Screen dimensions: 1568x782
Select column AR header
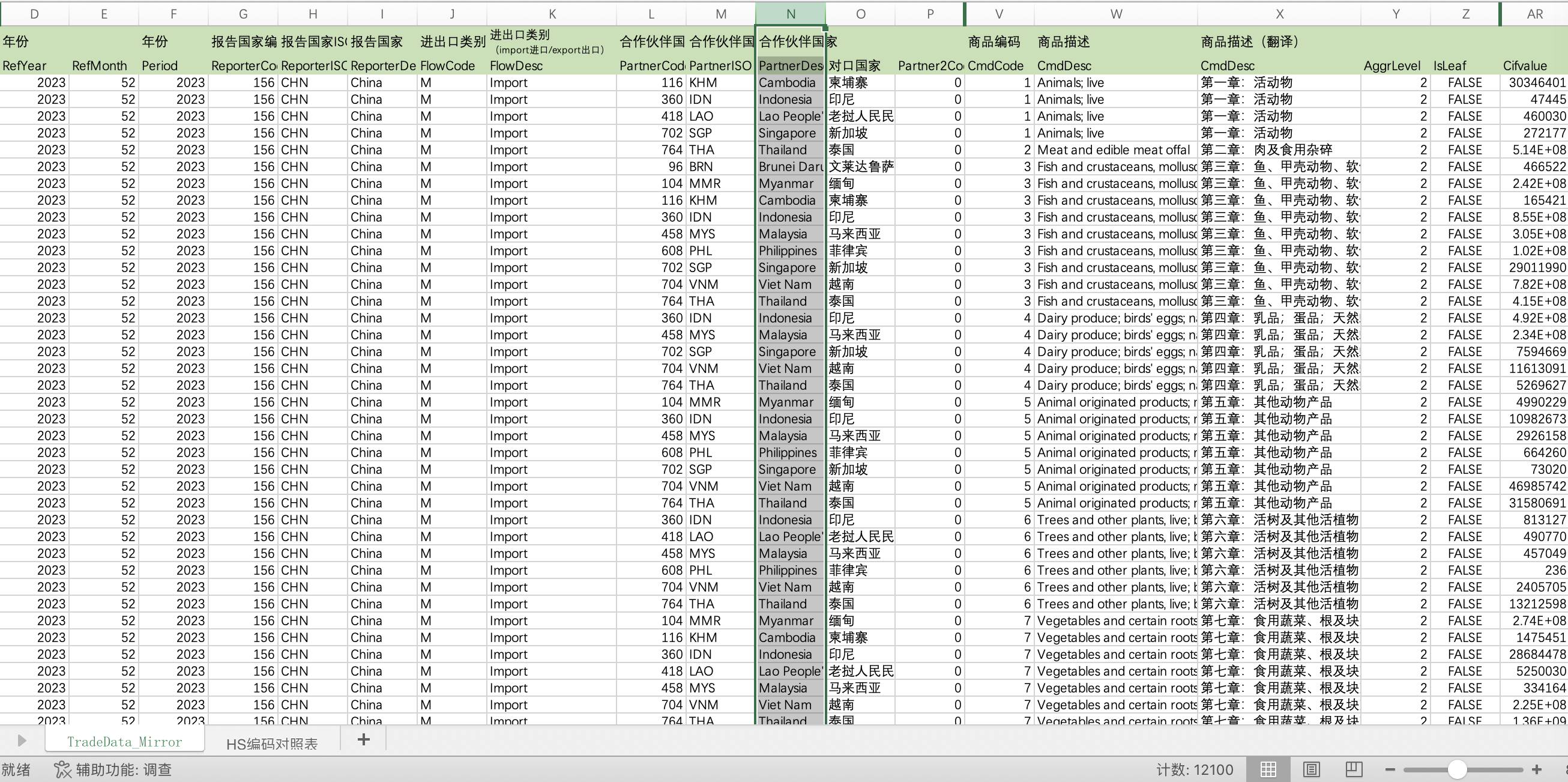1534,14
